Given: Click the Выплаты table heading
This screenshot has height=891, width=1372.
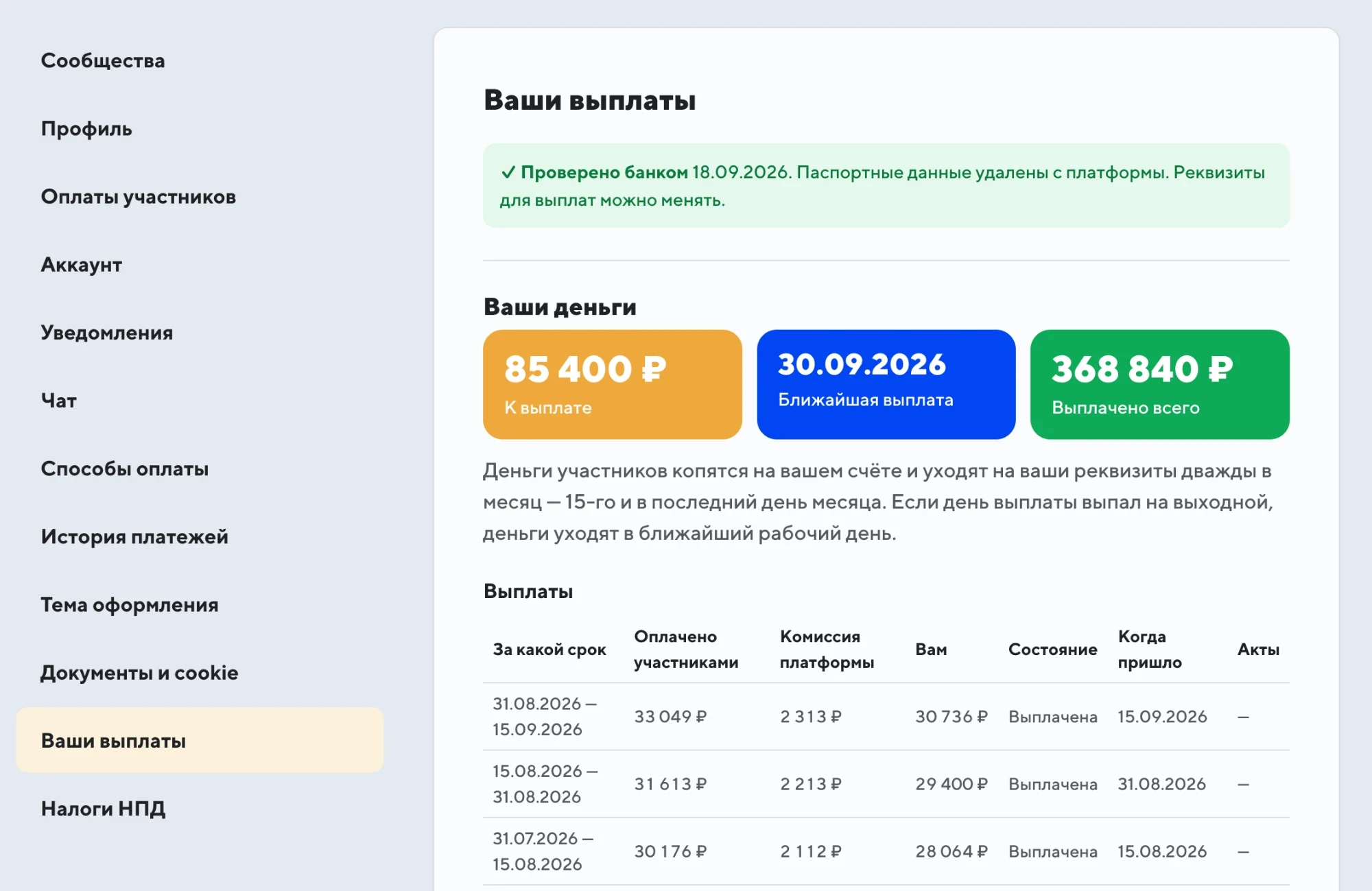Looking at the screenshot, I should tap(528, 591).
